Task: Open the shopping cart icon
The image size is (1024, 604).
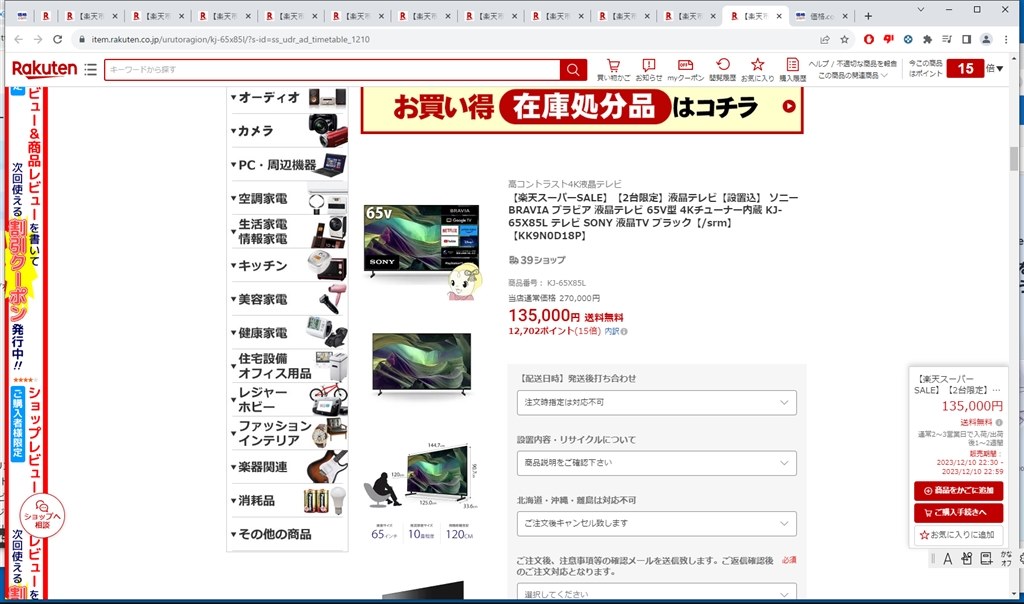Action: [x=613, y=69]
